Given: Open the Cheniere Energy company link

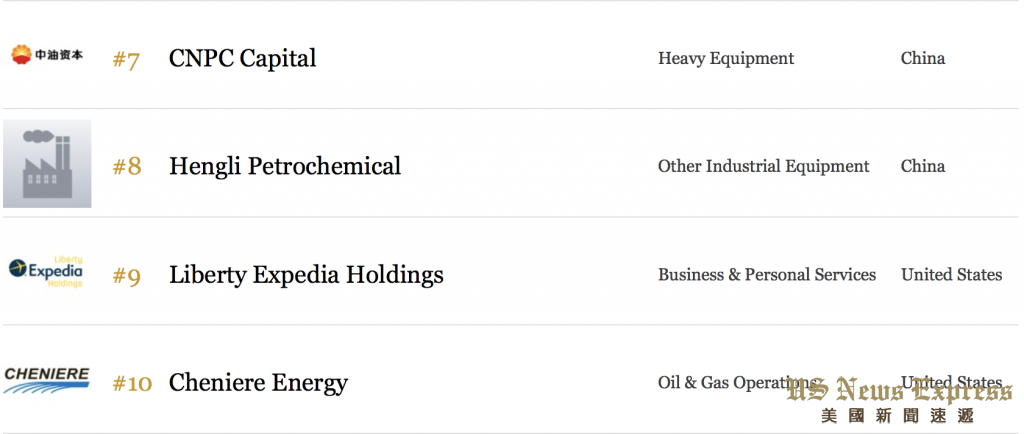Looking at the screenshot, I should pyautogui.click(x=258, y=383).
